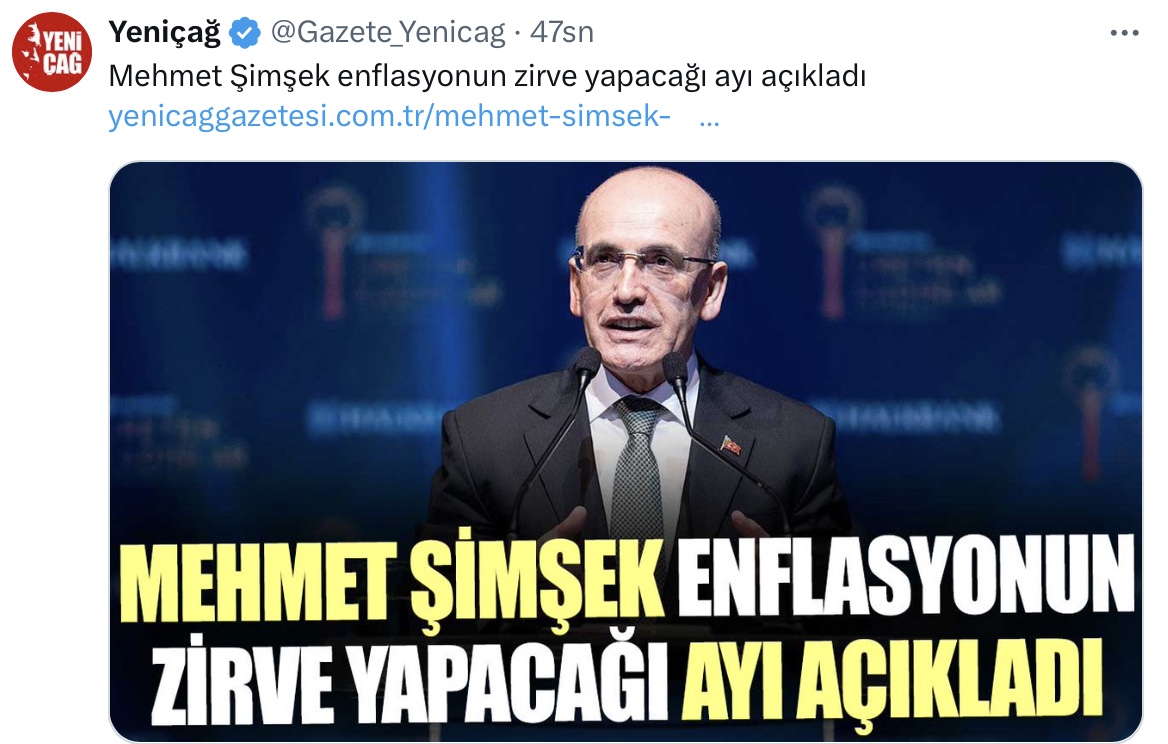Open the yenicaggazetesi.com.tr article link
The width and height of the screenshot is (1168, 744).
point(390,117)
